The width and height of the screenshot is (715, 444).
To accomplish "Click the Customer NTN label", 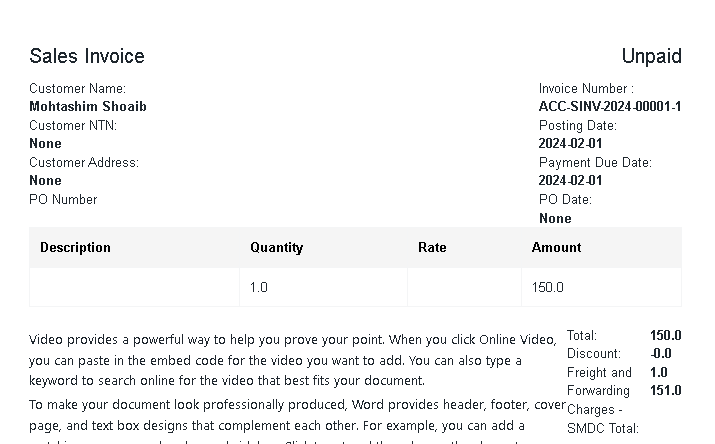I will coord(73,125).
